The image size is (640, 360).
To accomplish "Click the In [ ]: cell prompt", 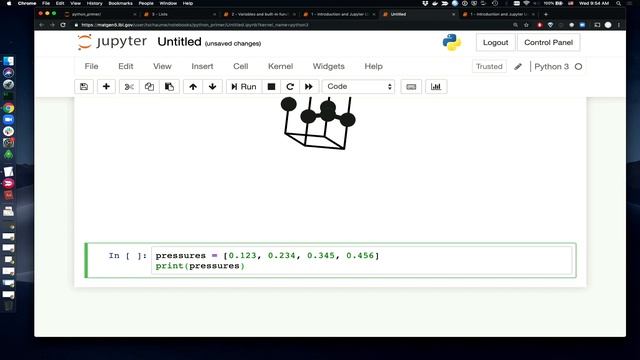I will coord(127,256).
